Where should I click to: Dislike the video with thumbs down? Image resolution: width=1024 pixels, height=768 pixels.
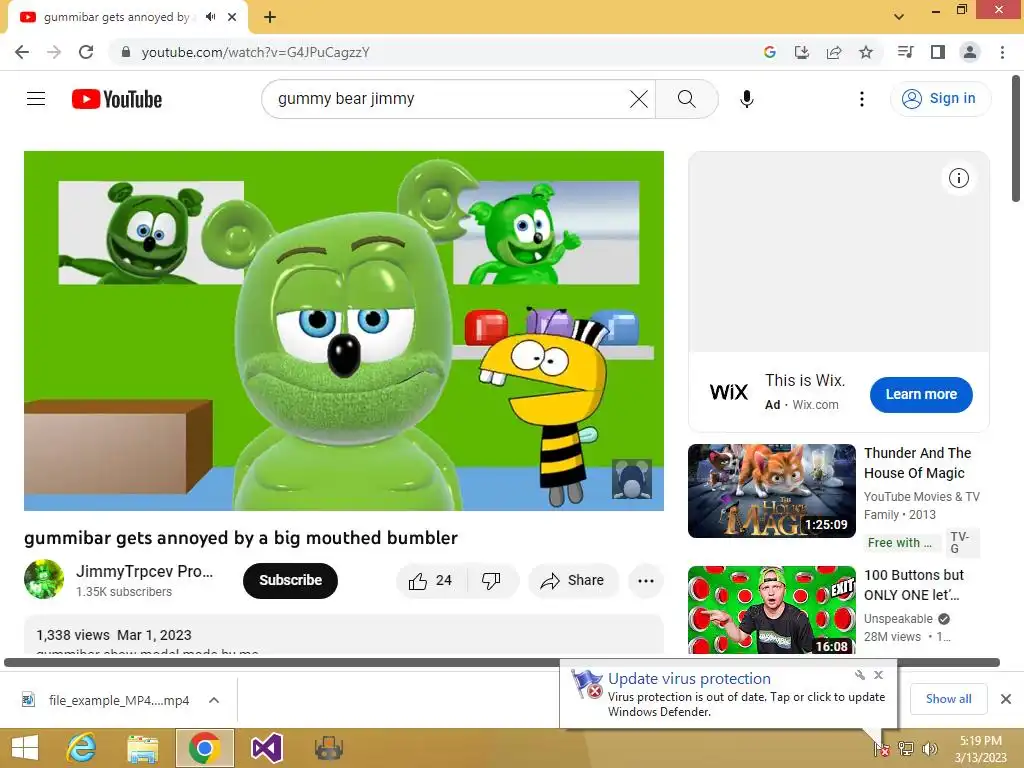tap(491, 581)
